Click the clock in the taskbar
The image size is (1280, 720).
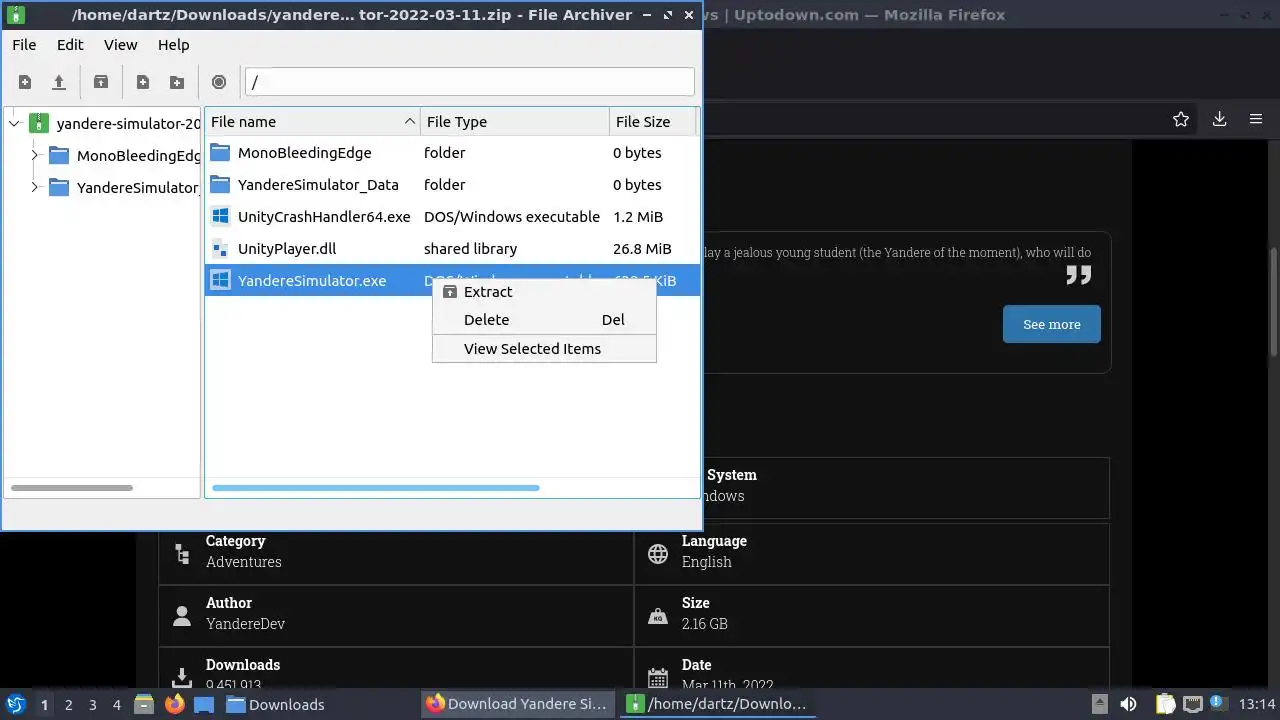1257,704
